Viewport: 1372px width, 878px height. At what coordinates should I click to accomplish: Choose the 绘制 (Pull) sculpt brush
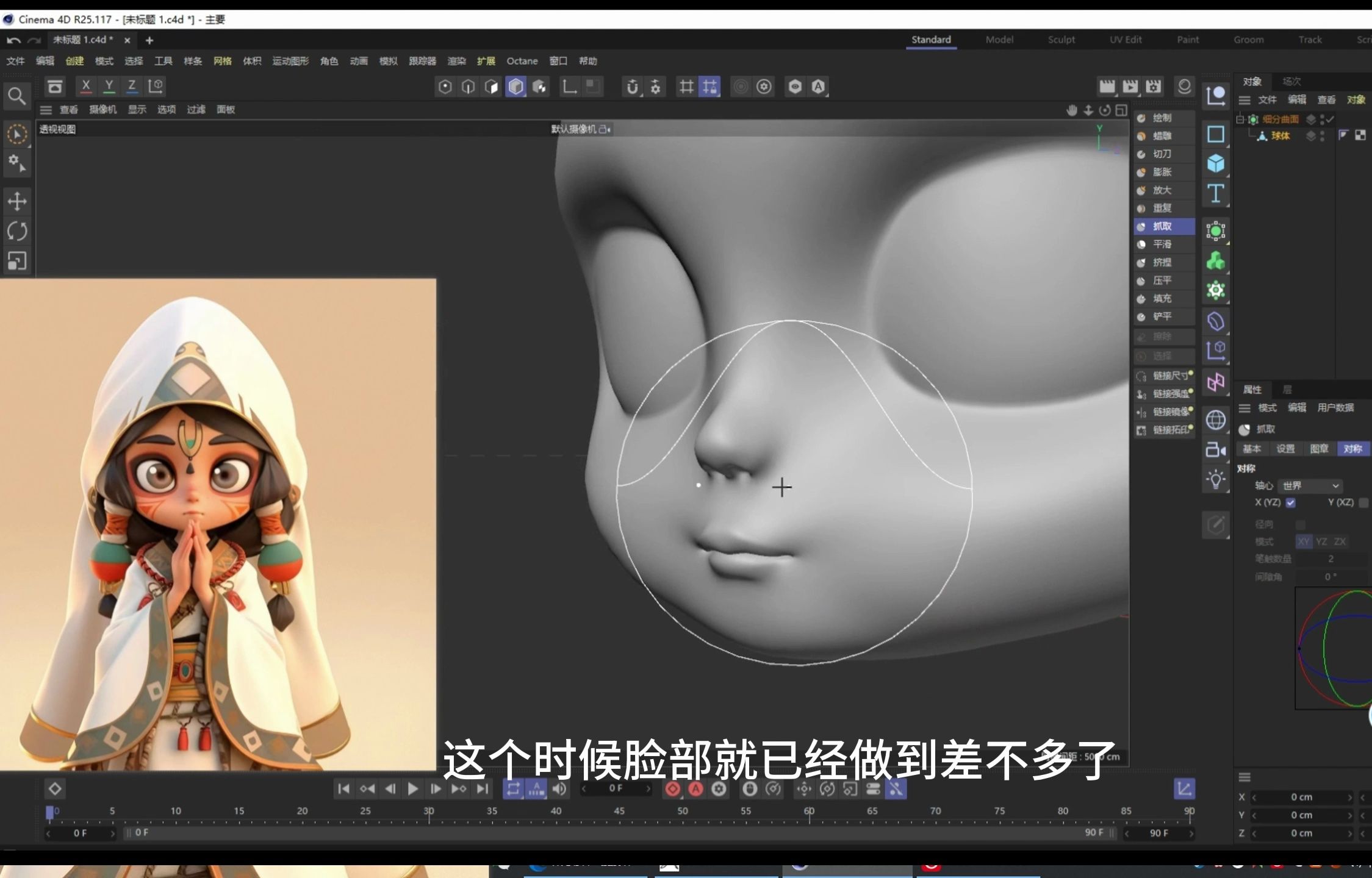[1163, 118]
